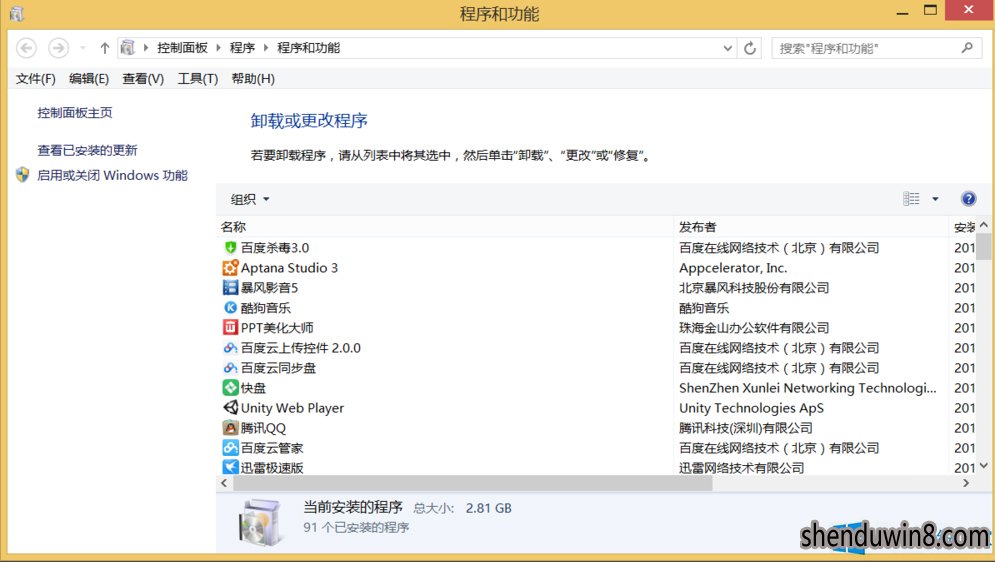
Task: Open help with the blue question mark
Action: (x=968, y=199)
